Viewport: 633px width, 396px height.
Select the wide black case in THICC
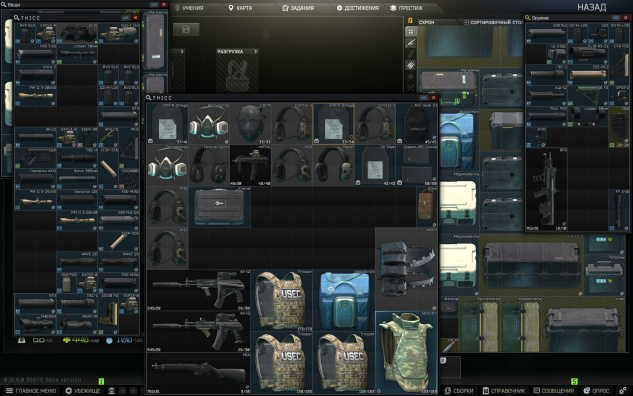(x=219, y=207)
